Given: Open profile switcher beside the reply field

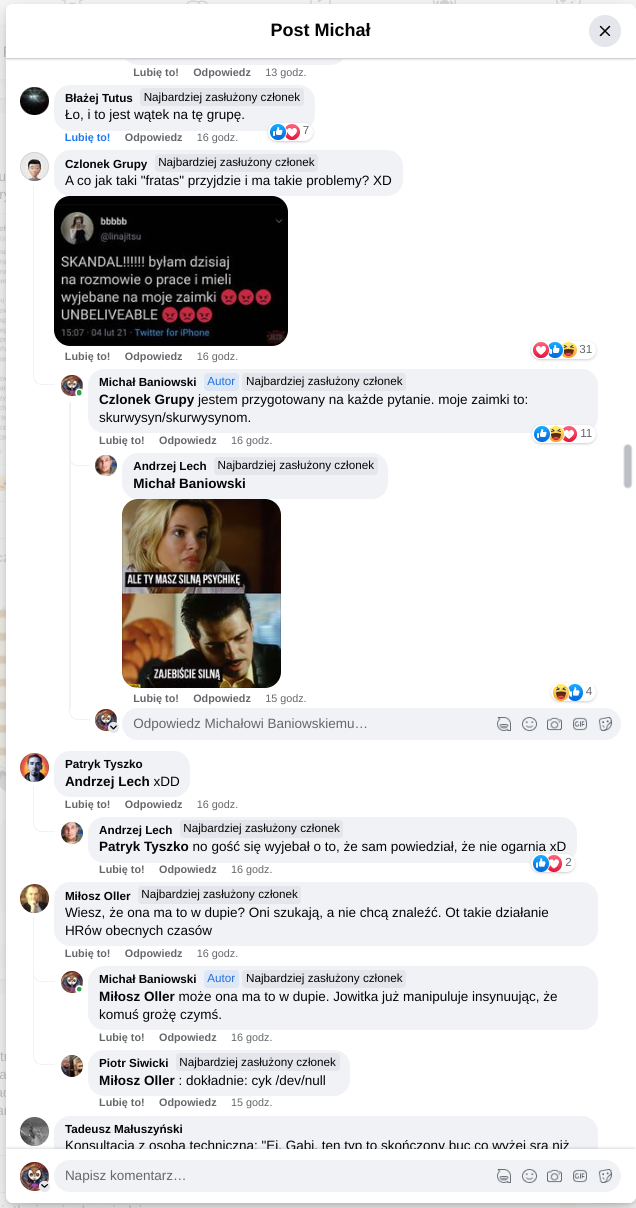Looking at the screenshot, I should click(x=106, y=720).
